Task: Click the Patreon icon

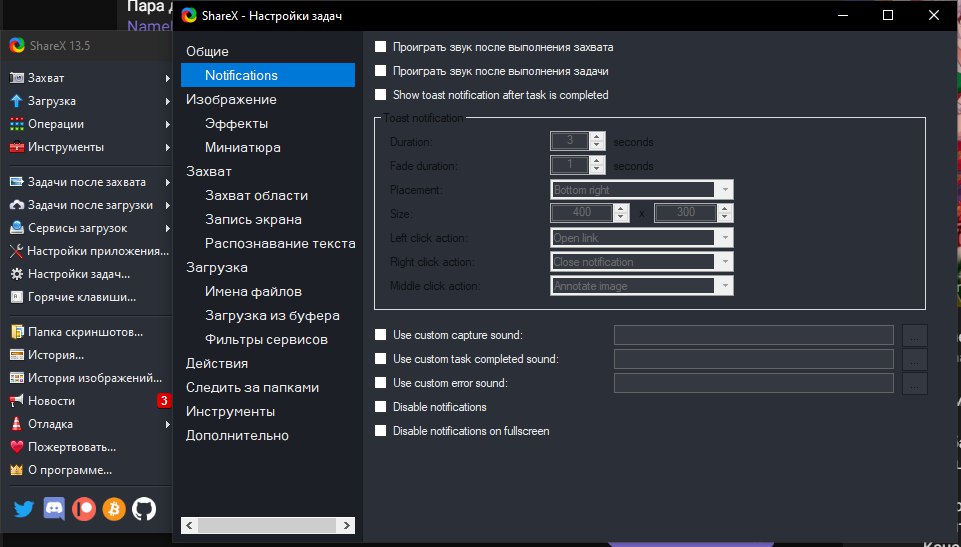Action: click(x=84, y=509)
